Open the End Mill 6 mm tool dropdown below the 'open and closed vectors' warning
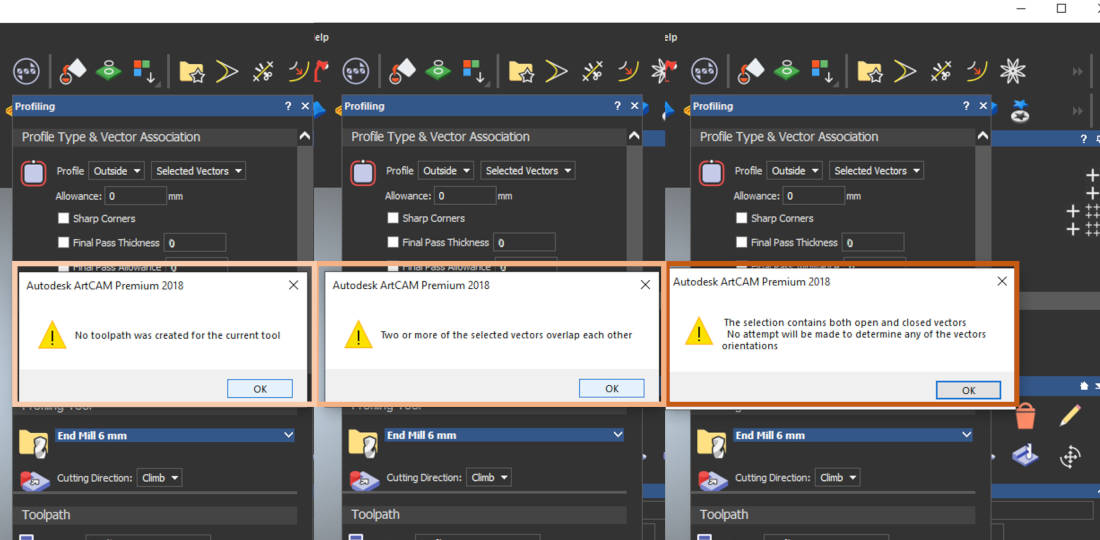1100x540 pixels. (x=852, y=436)
